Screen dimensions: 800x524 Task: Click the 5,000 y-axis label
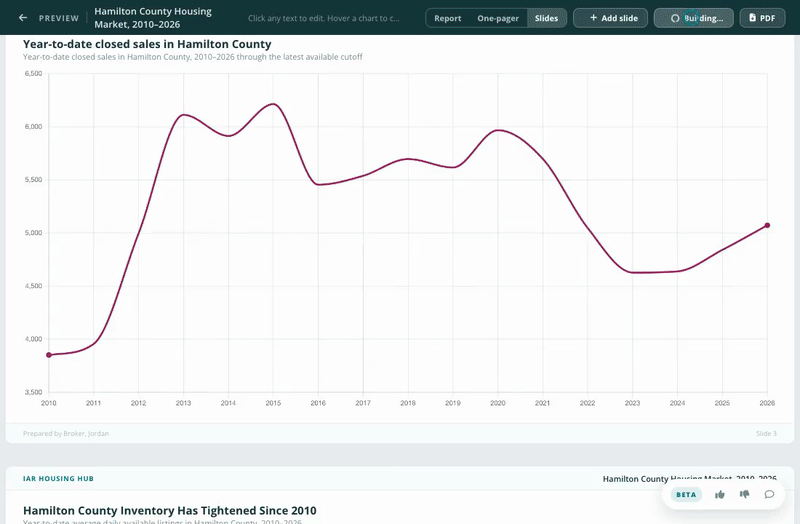coord(33,233)
